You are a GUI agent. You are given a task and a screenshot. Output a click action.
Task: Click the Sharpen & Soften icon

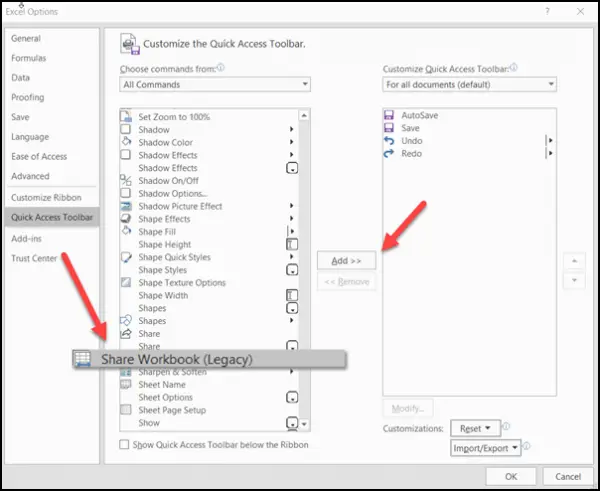pos(126,372)
